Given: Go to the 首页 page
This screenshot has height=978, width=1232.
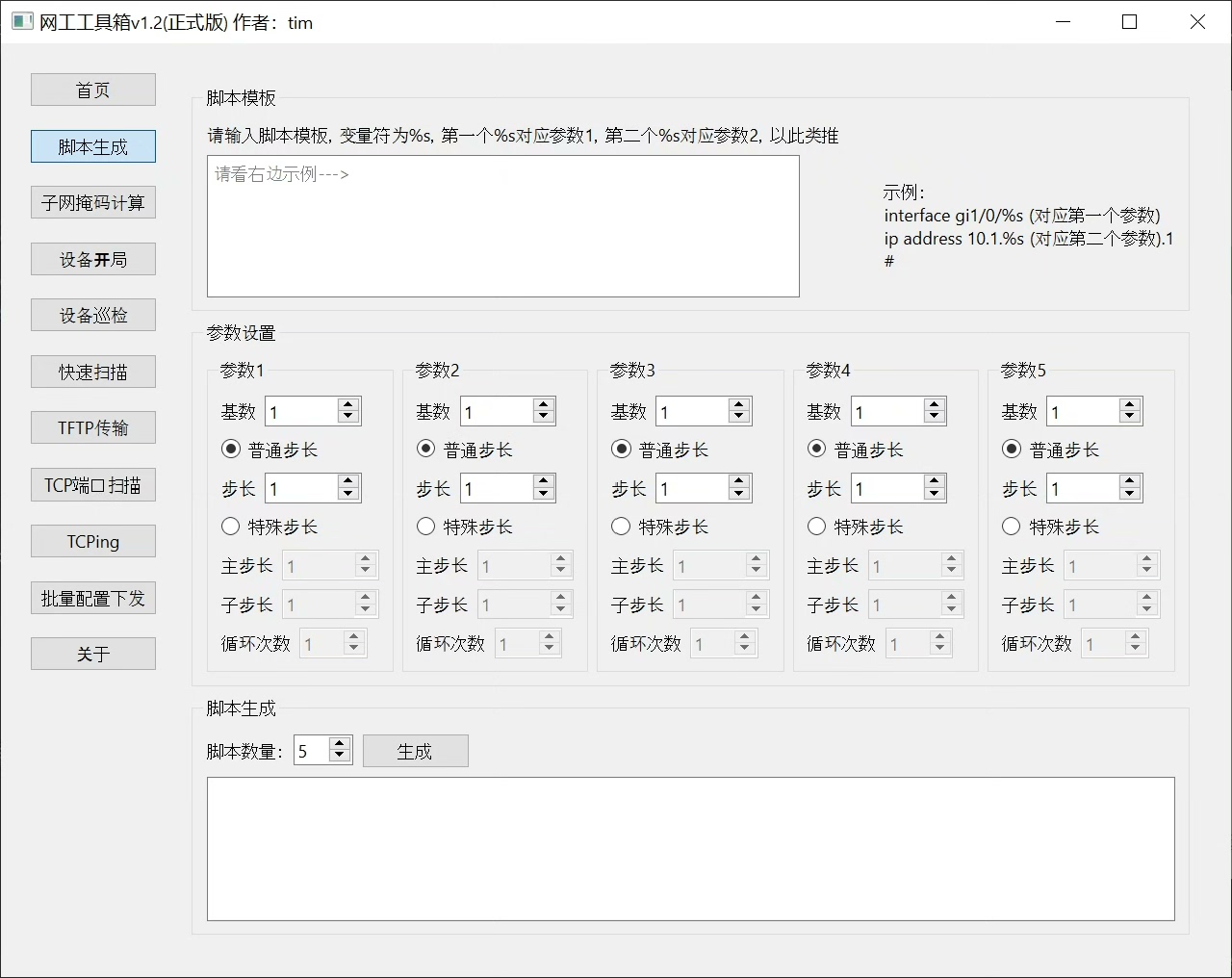Looking at the screenshot, I should [x=93, y=90].
